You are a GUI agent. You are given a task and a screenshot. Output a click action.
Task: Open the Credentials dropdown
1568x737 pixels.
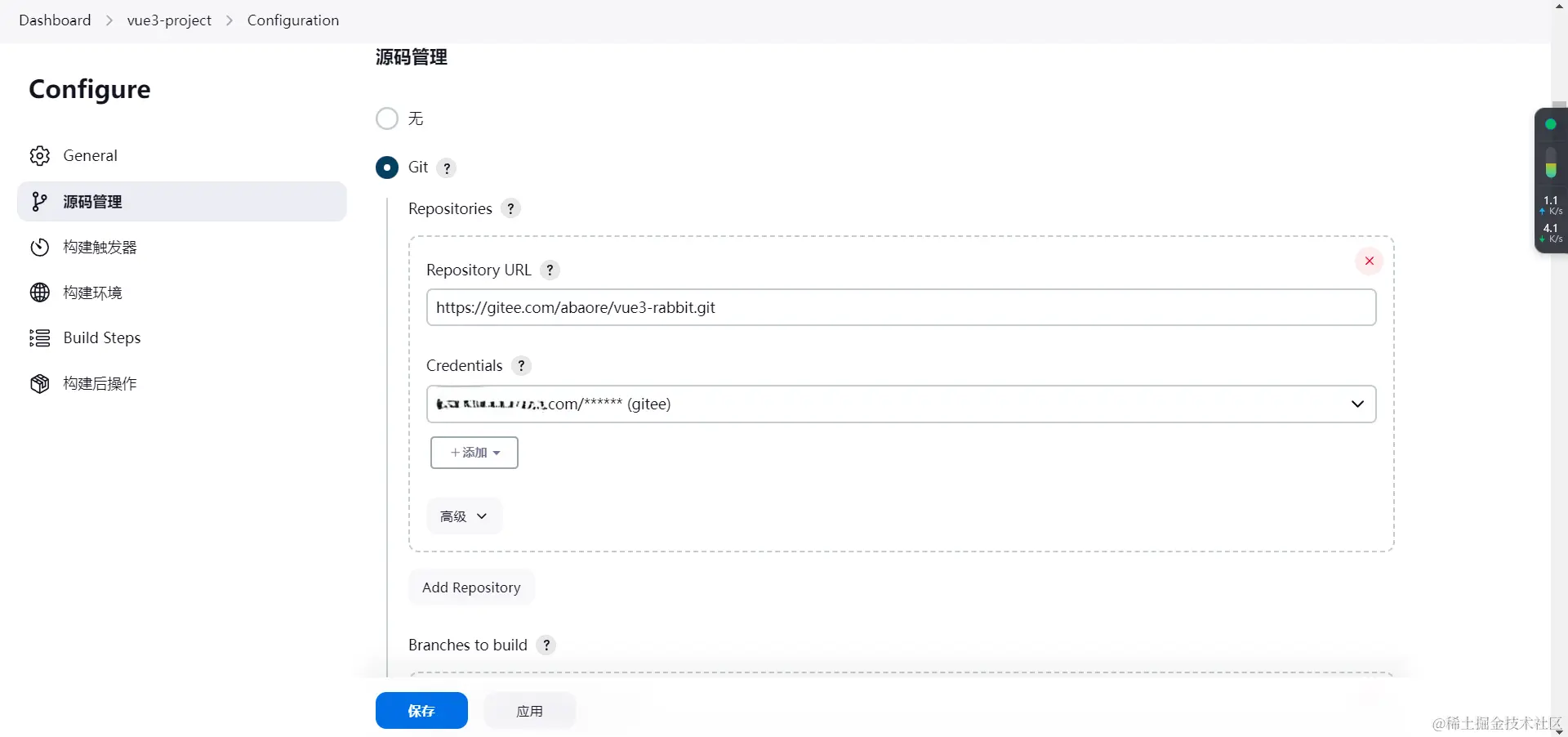900,404
